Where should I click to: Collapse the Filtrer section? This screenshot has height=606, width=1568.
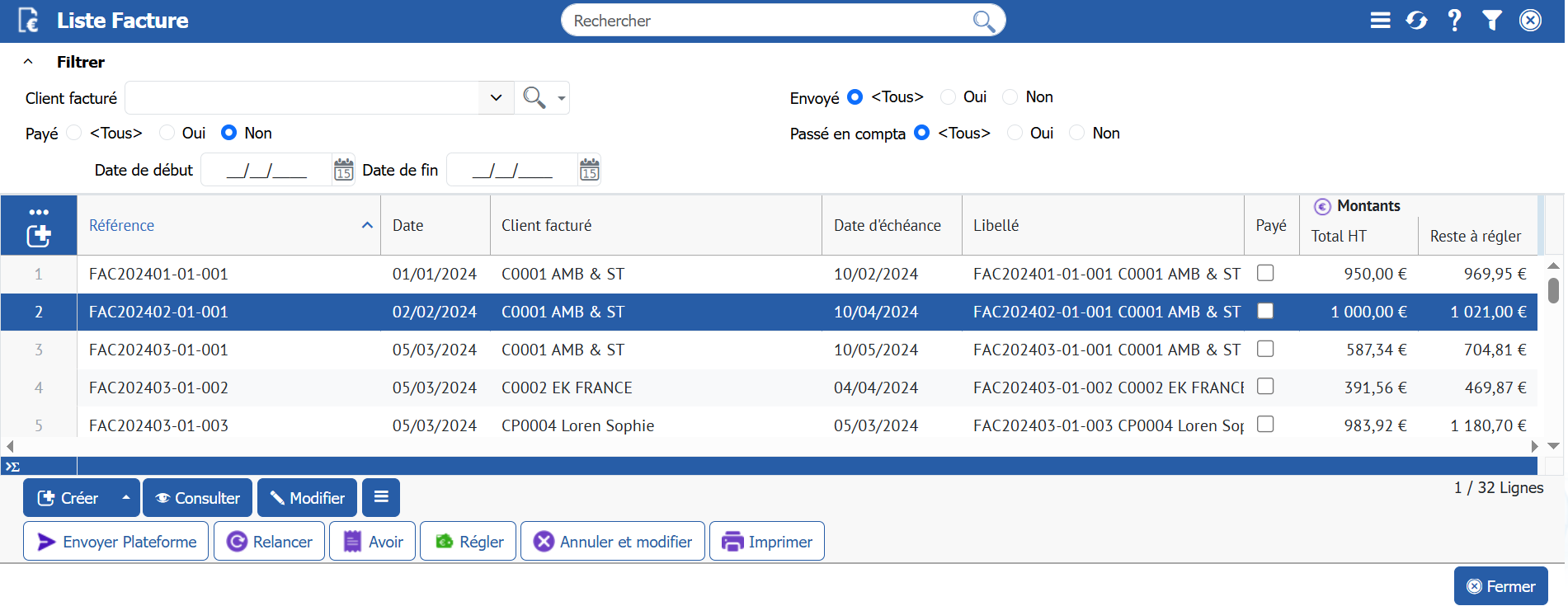pyautogui.click(x=28, y=62)
